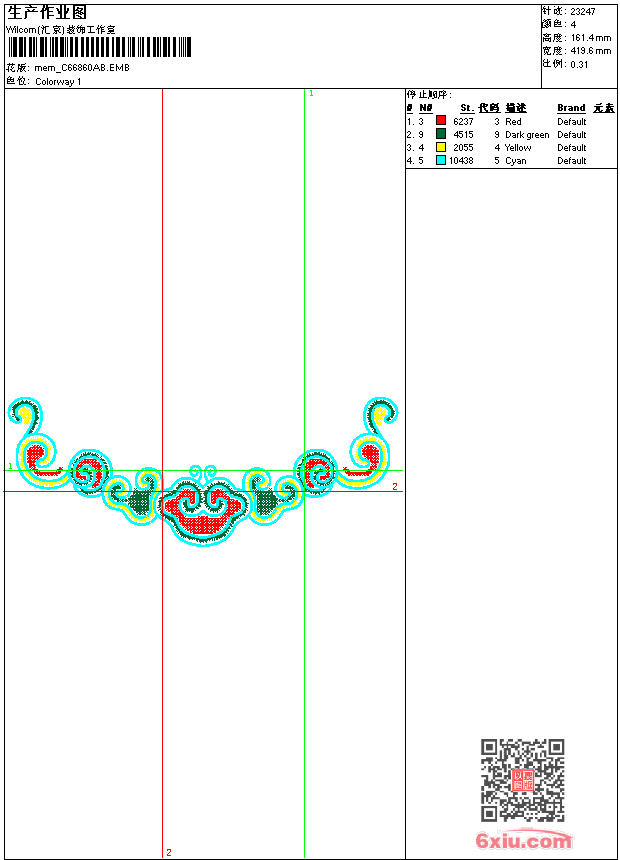The height and width of the screenshot is (860, 620).
Task: Select the stitch count 10438 value
Action: pos(461,161)
